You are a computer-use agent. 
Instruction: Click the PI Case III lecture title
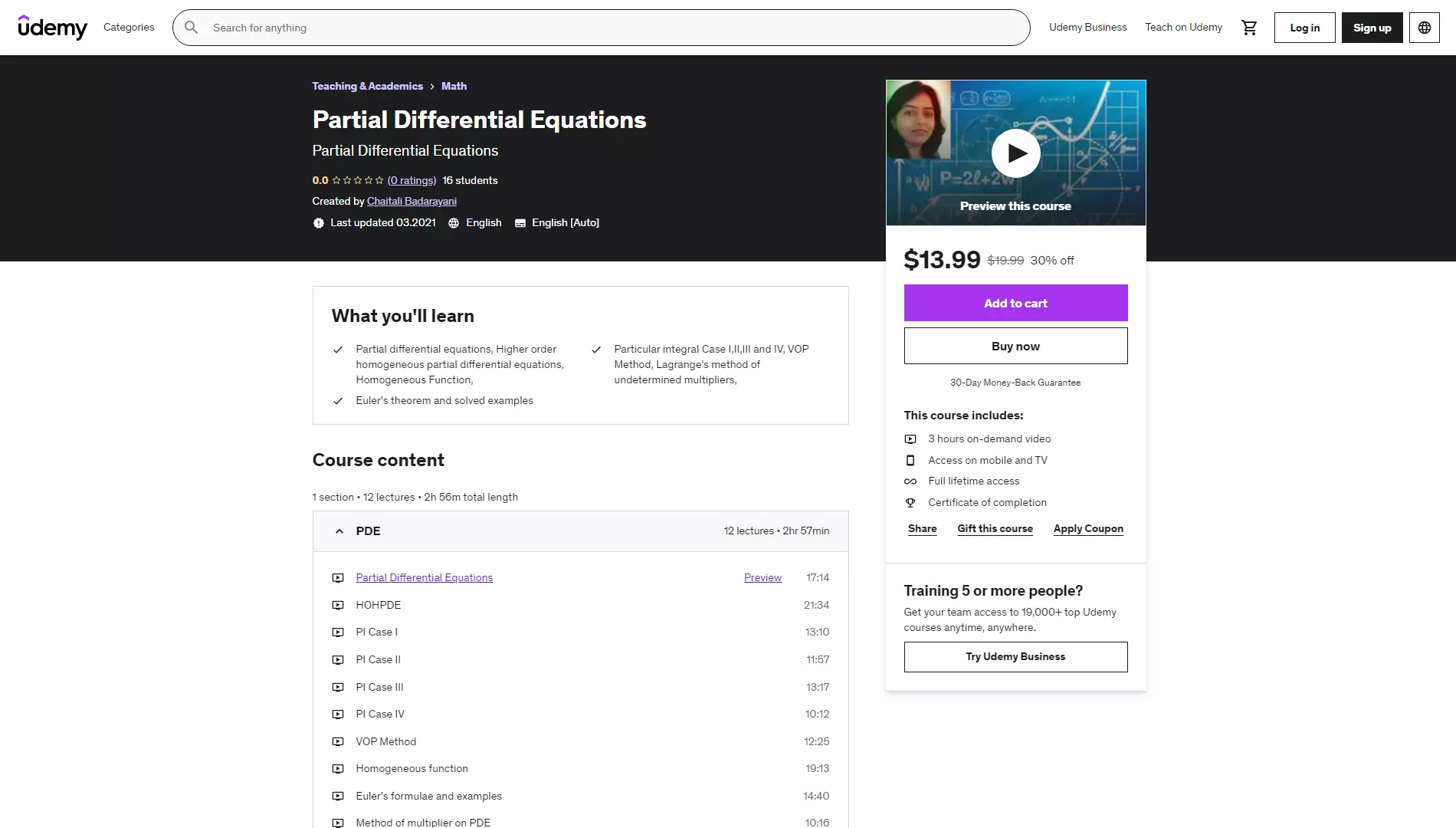point(379,688)
